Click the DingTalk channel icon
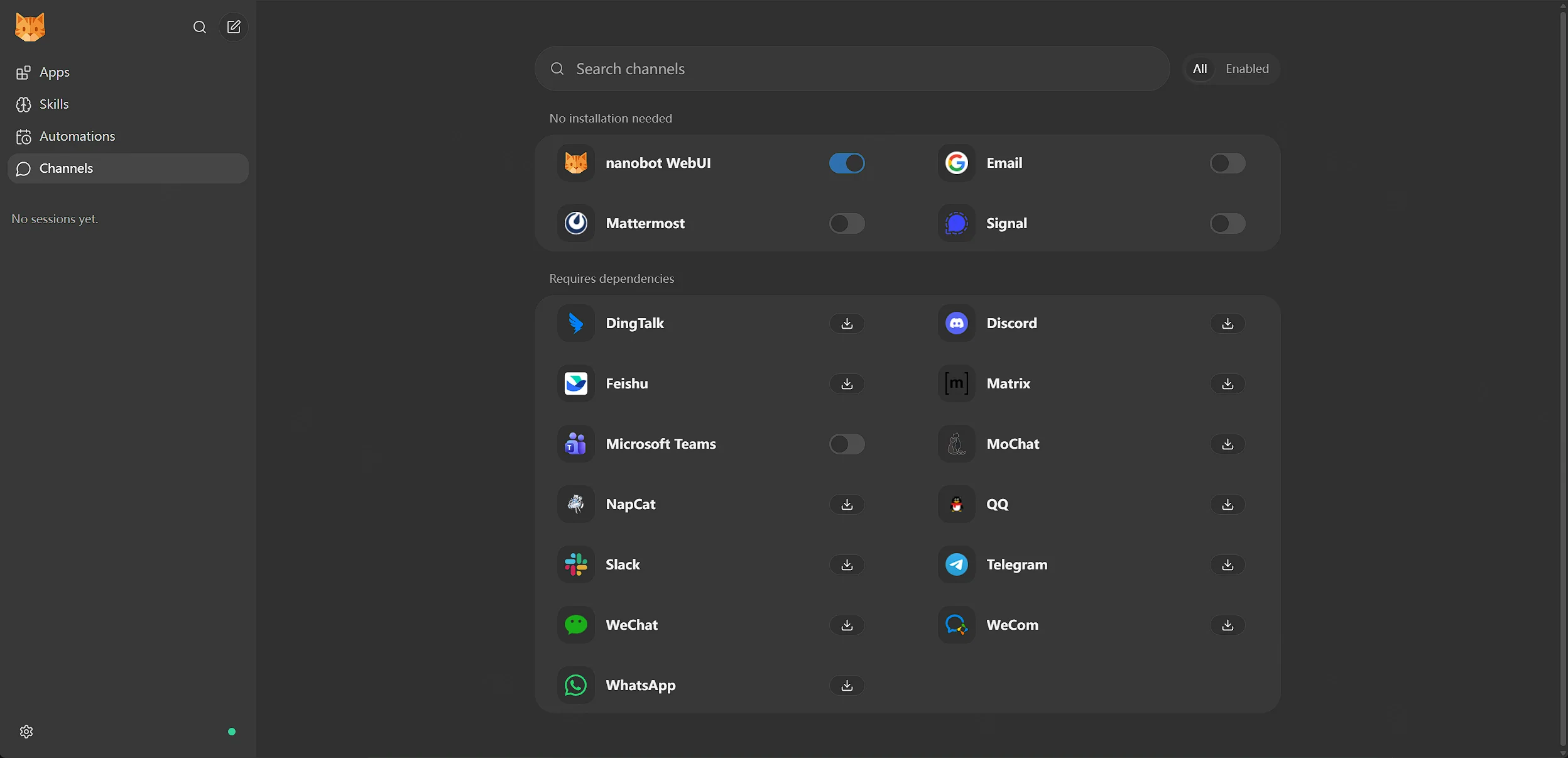Screen dimensions: 1568x758 (x=576, y=323)
